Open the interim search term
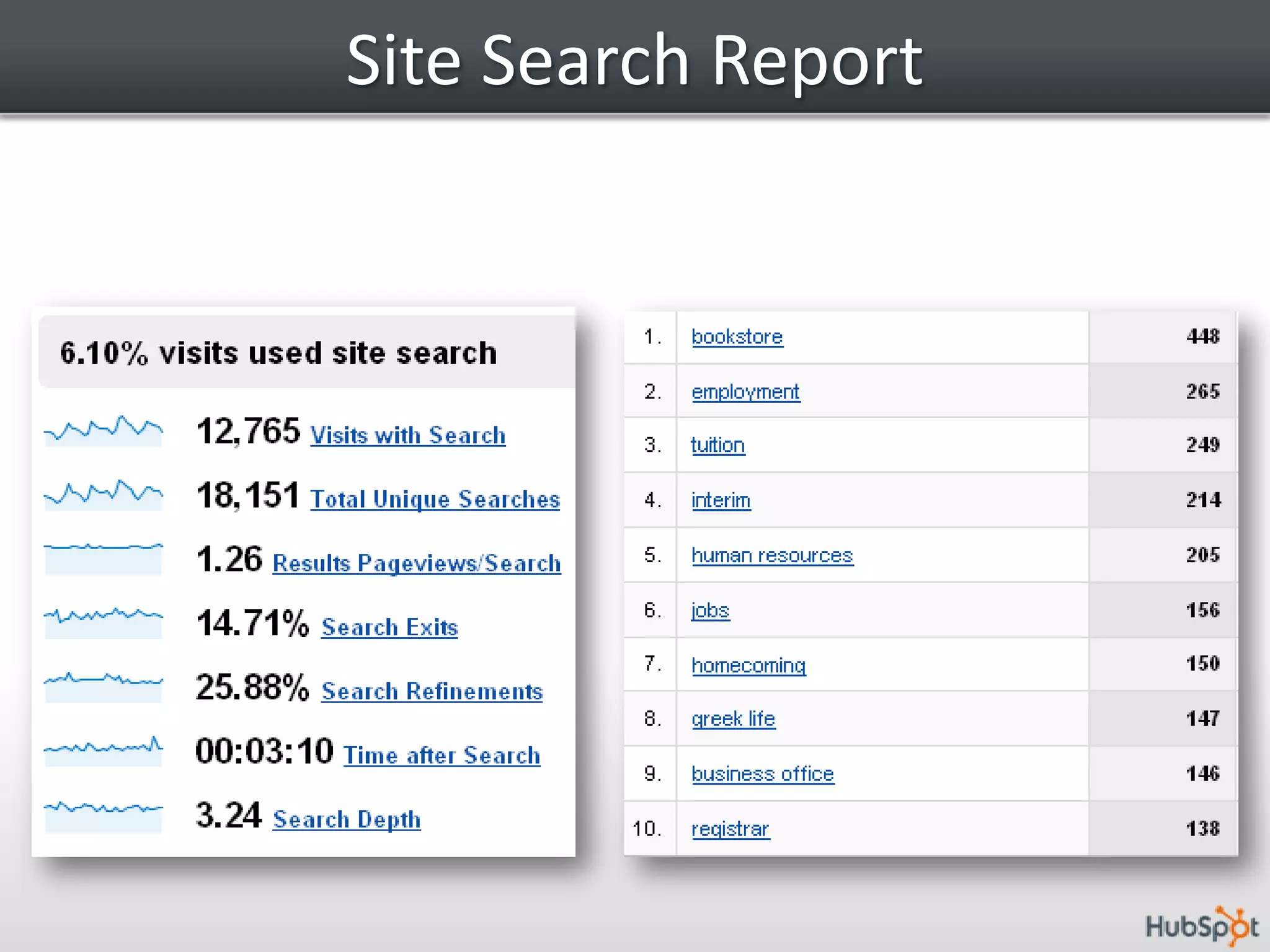 click(x=721, y=500)
